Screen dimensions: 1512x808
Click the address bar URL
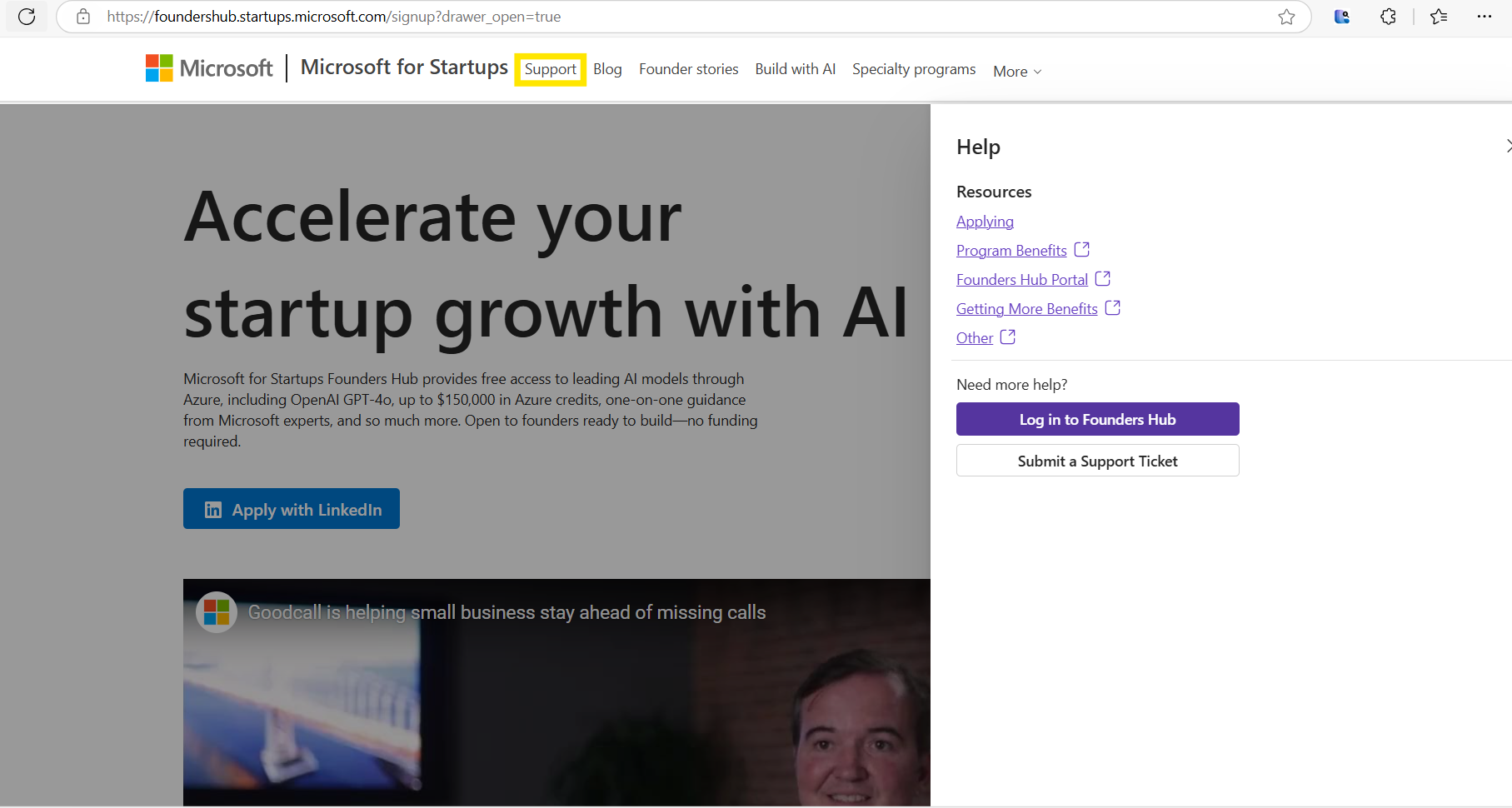tap(333, 17)
